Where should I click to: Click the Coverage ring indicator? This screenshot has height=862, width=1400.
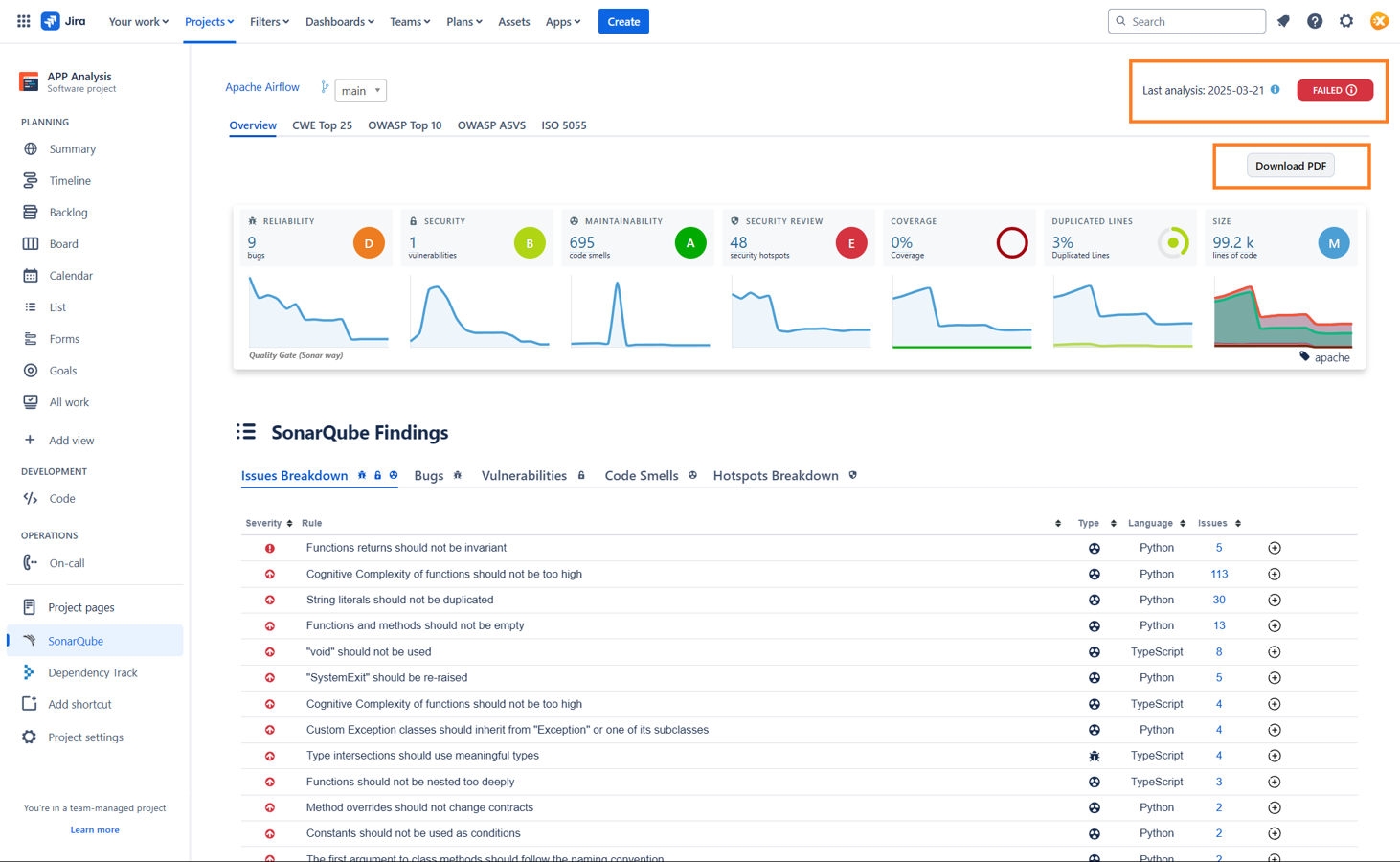coord(1012,242)
